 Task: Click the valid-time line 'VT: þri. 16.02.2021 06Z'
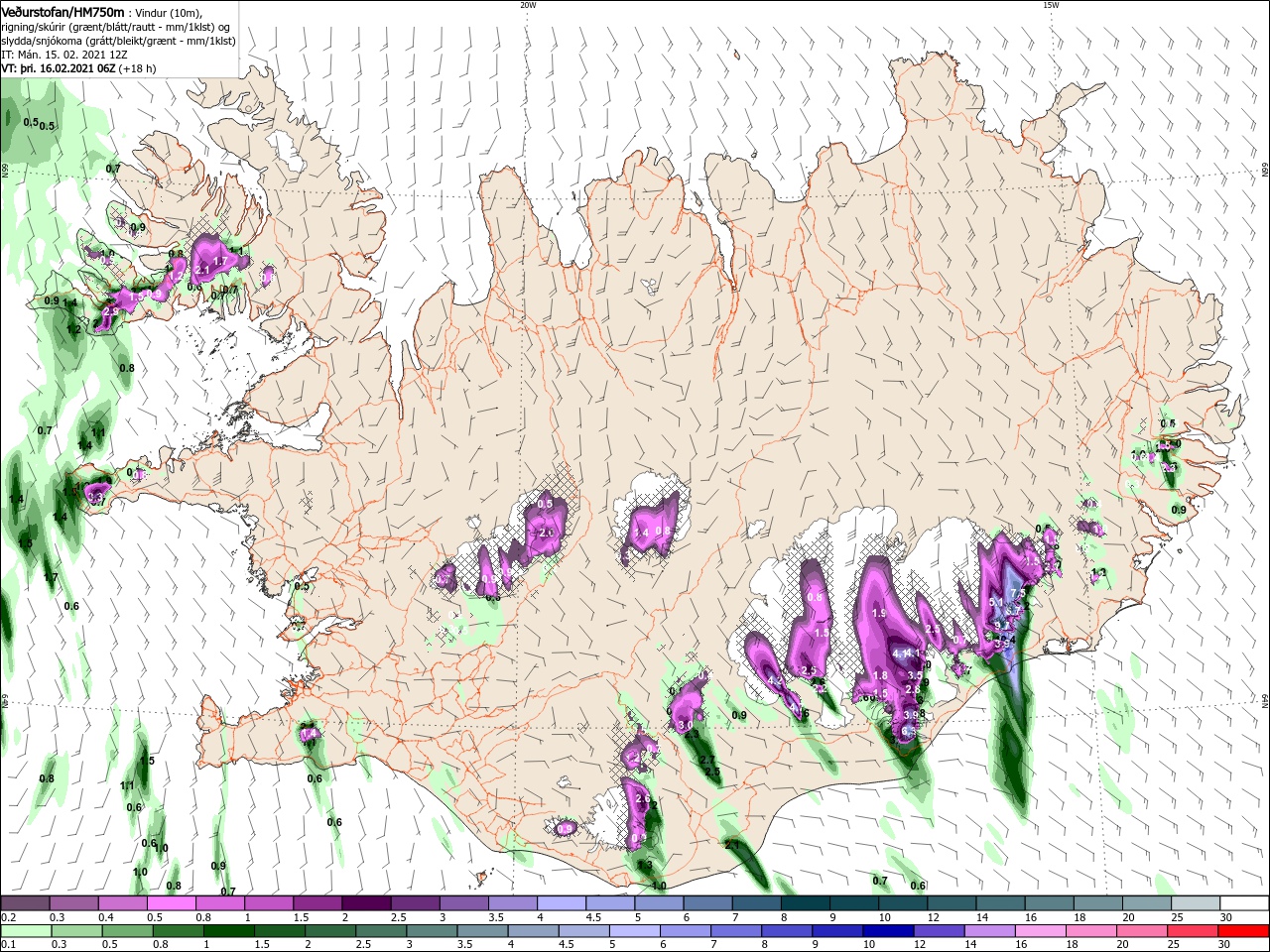(60, 69)
